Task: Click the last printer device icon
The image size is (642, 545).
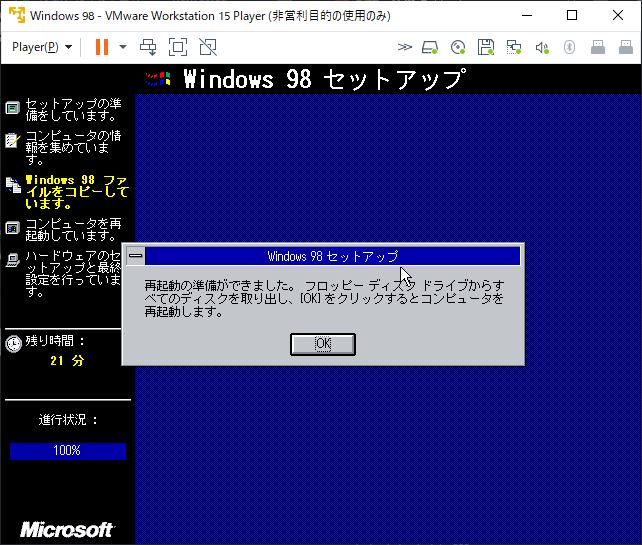Action: click(x=626, y=47)
